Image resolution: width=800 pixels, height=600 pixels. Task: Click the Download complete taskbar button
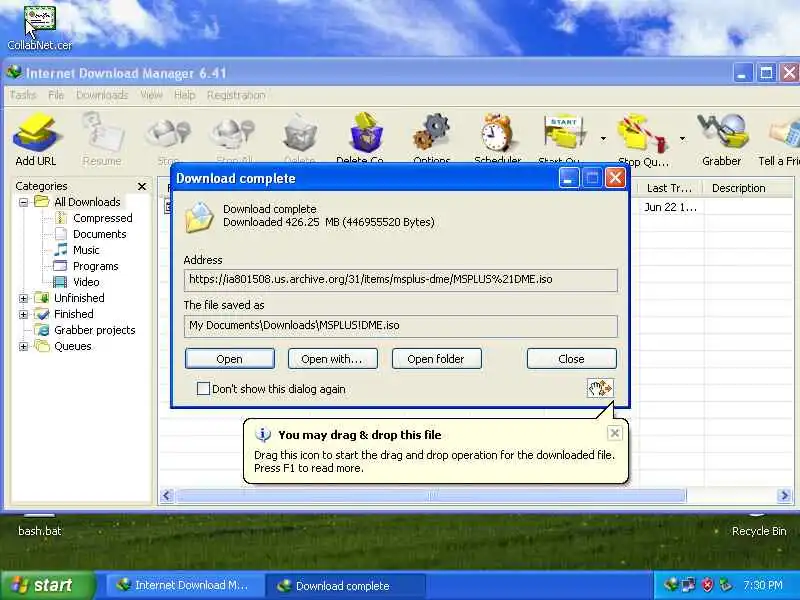pyautogui.click(x=344, y=585)
